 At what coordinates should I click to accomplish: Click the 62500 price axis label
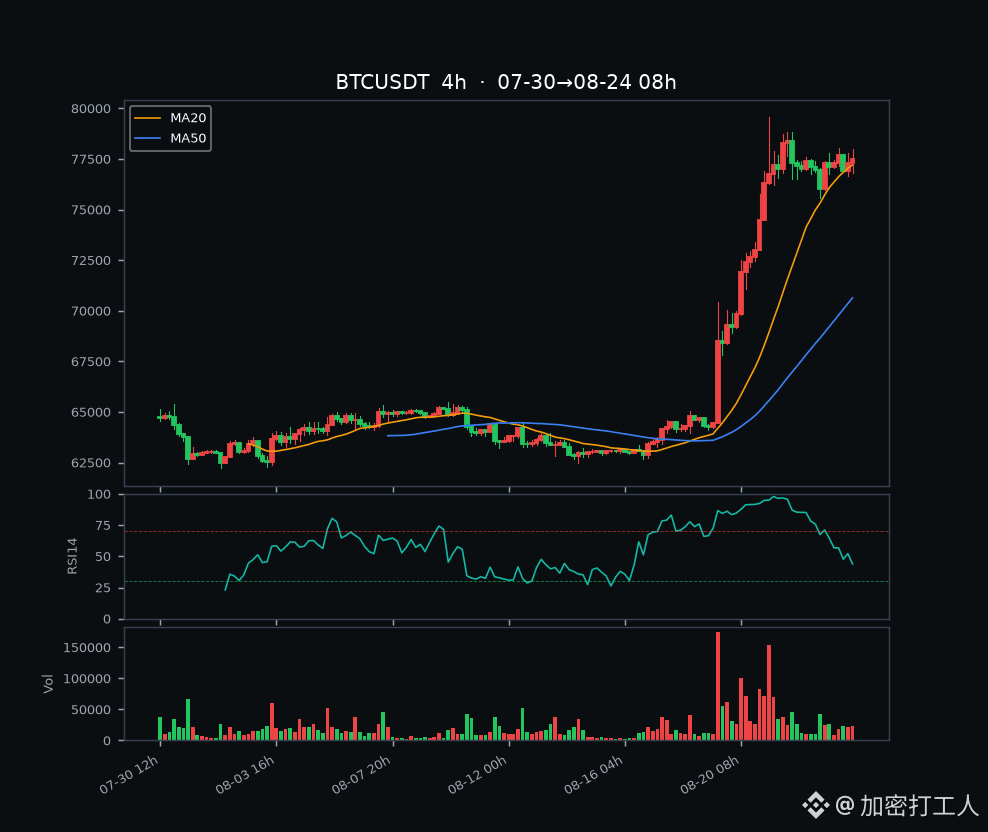[91, 463]
